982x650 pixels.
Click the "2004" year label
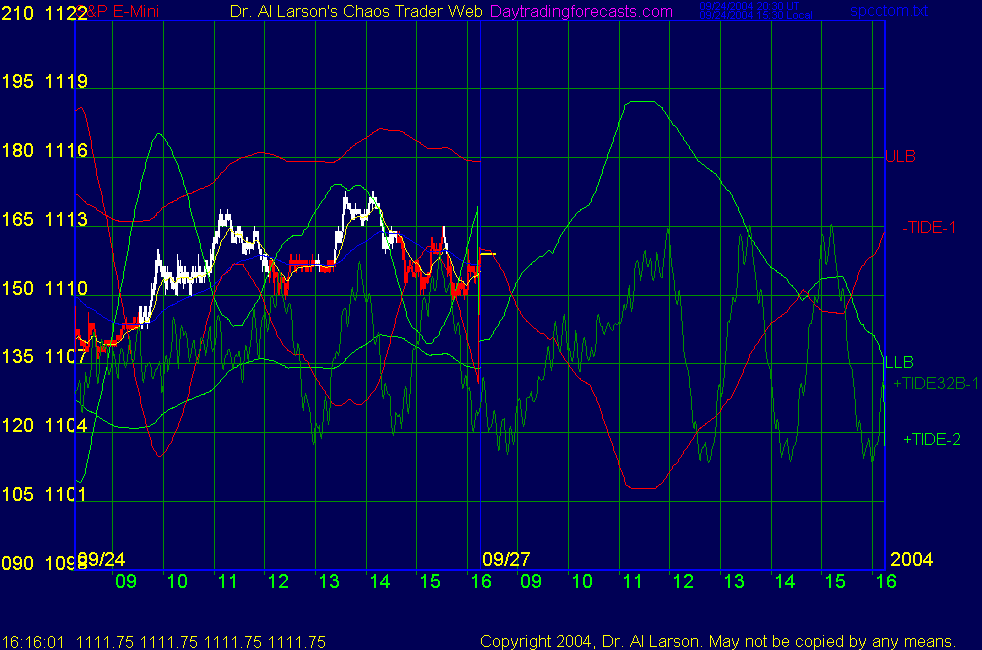pos(911,559)
